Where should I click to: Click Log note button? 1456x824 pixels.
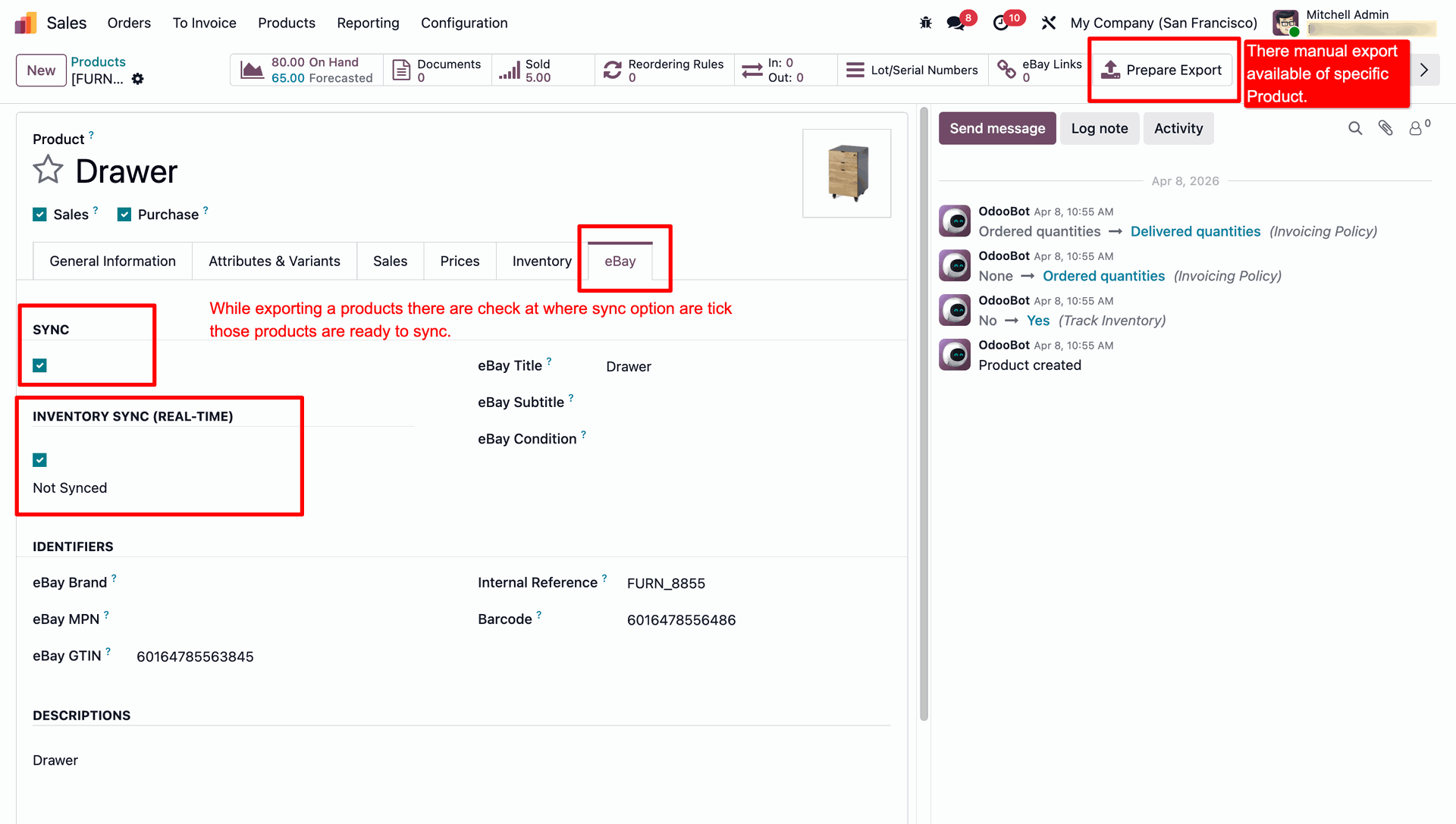pyautogui.click(x=1100, y=128)
